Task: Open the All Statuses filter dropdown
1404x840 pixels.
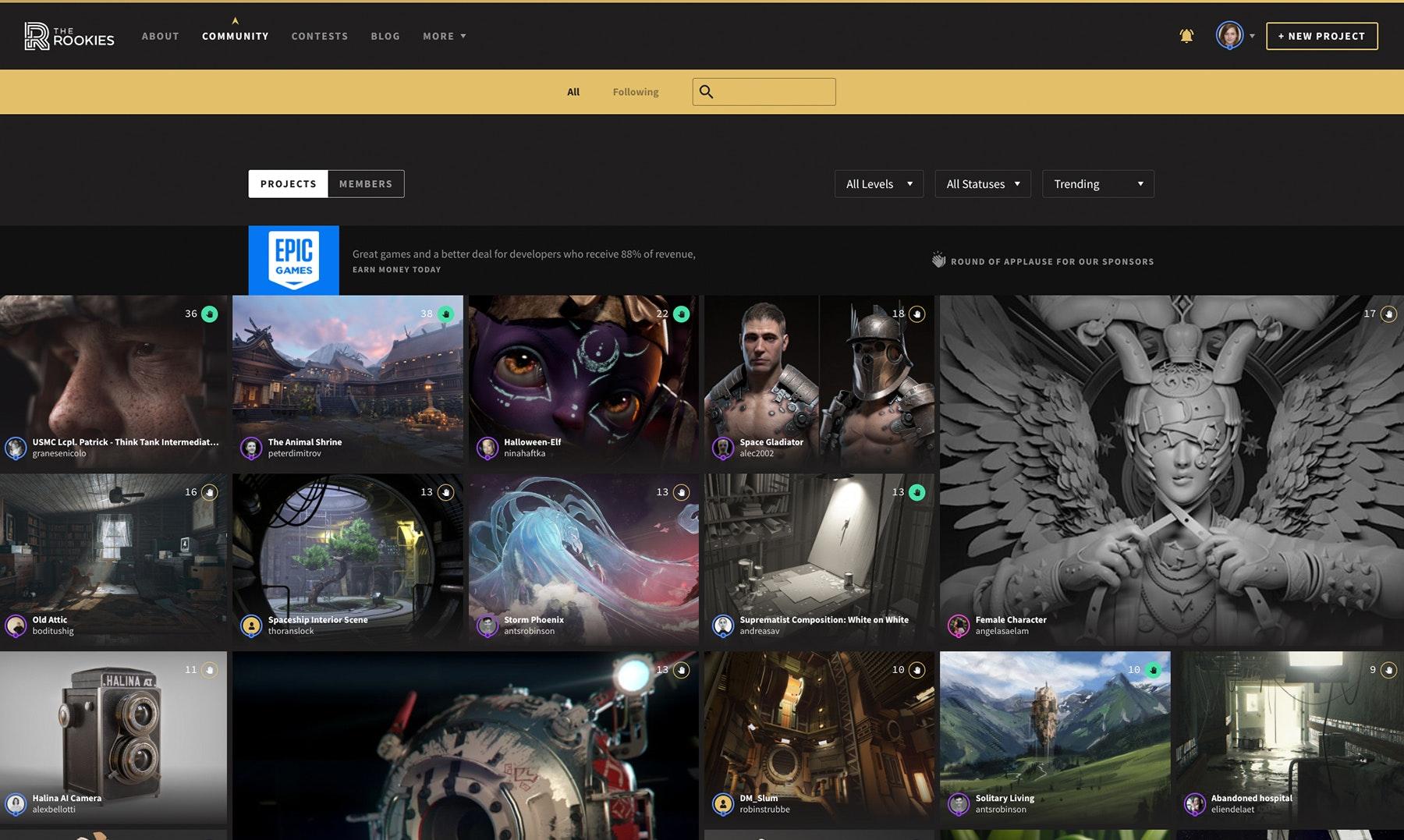Action: [x=982, y=184]
